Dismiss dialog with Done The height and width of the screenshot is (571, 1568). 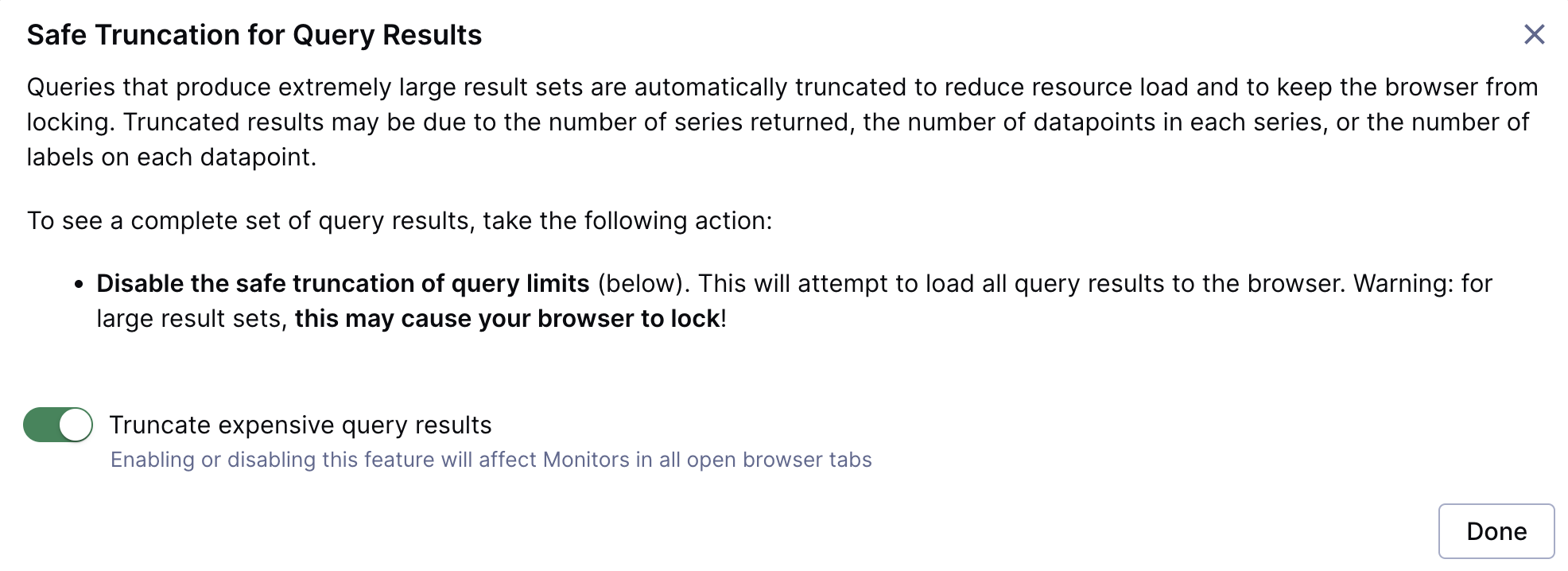pyautogui.click(x=1496, y=530)
